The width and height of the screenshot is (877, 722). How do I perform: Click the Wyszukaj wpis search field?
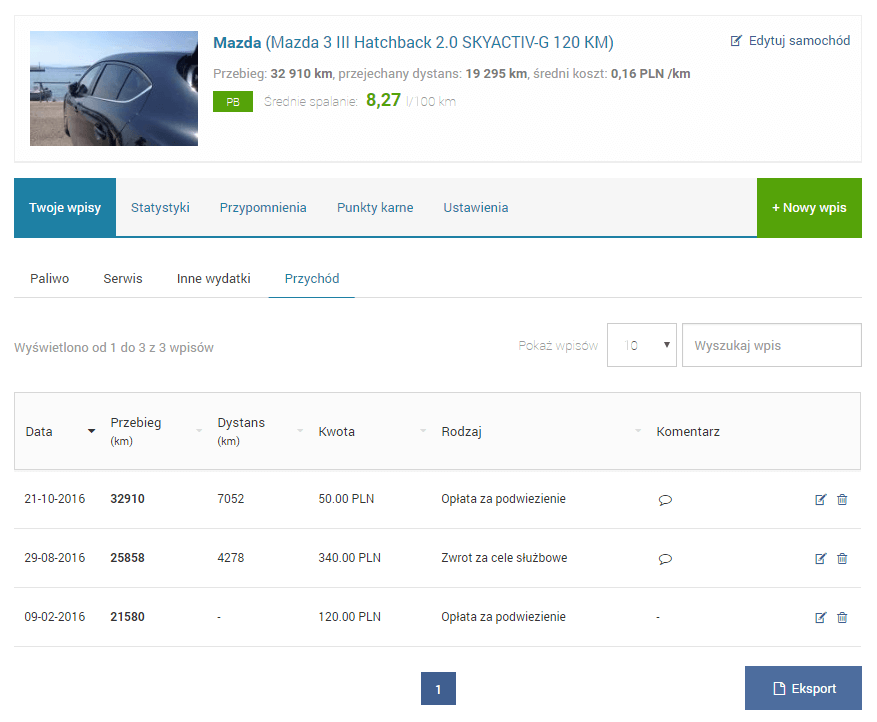tap(771, 345)
